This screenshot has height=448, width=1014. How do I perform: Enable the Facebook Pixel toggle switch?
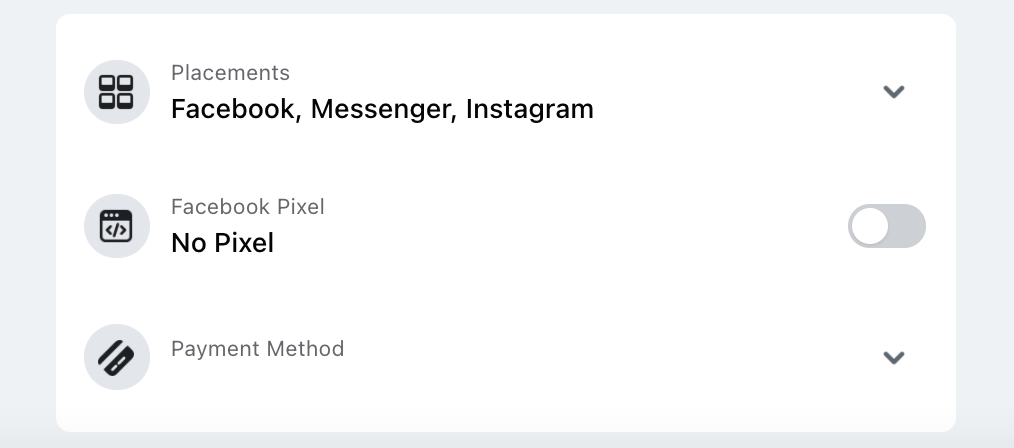point(886,226)
